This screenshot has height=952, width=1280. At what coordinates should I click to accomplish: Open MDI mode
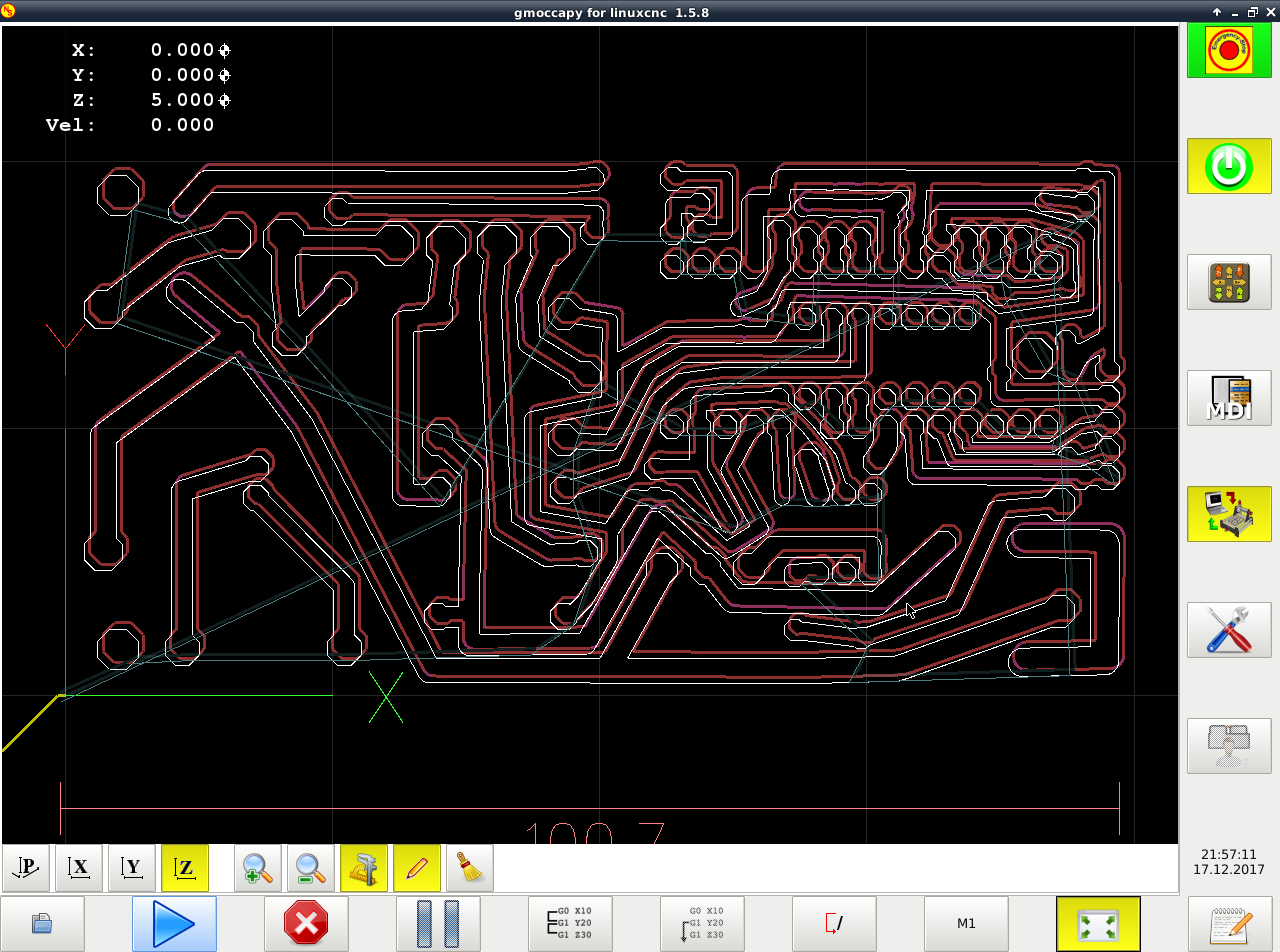pyautogui.click(x=1229, y=398)
